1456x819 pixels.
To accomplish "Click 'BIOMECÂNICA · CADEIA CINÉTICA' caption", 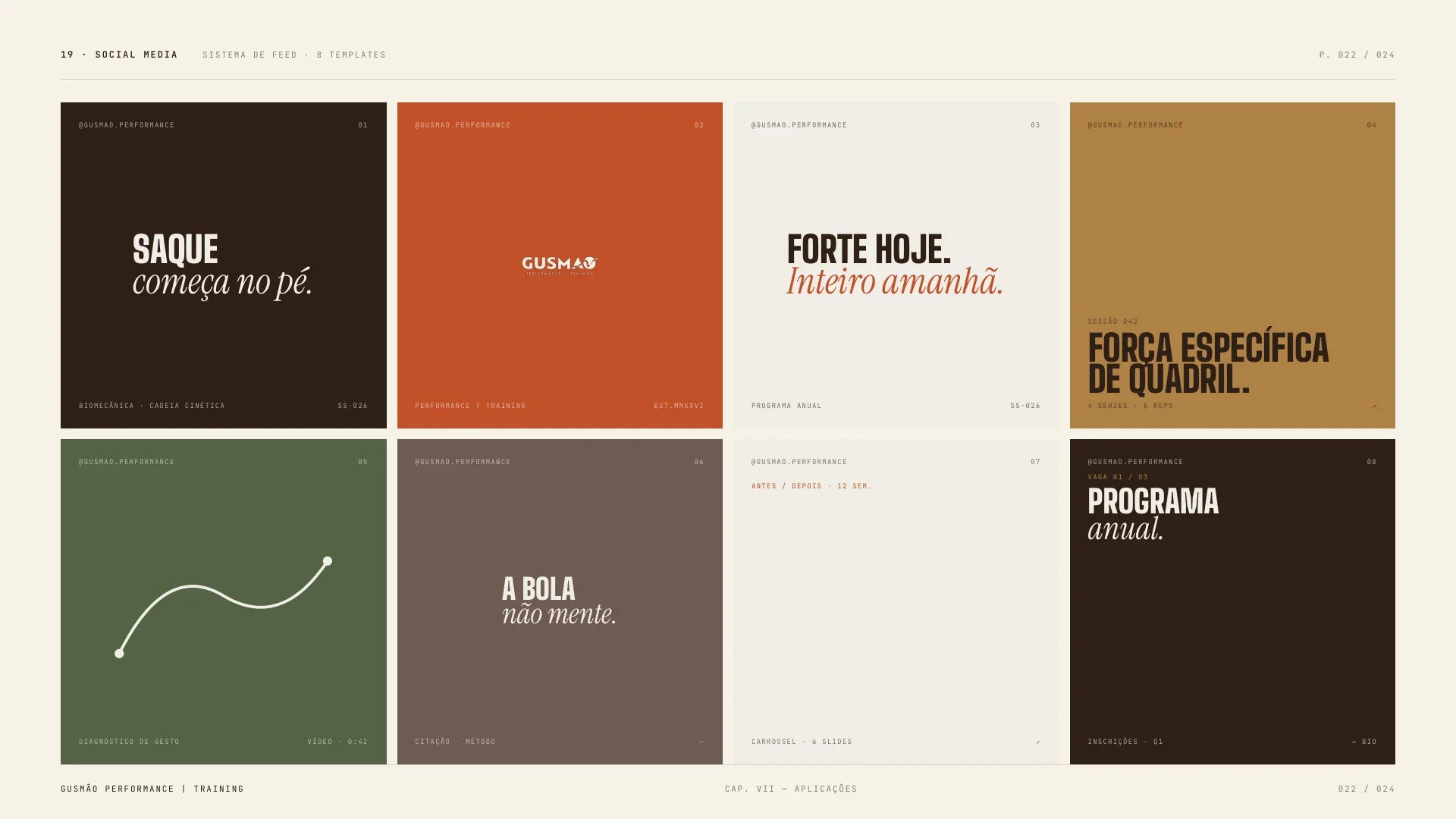I will click(x=152, y=406).
